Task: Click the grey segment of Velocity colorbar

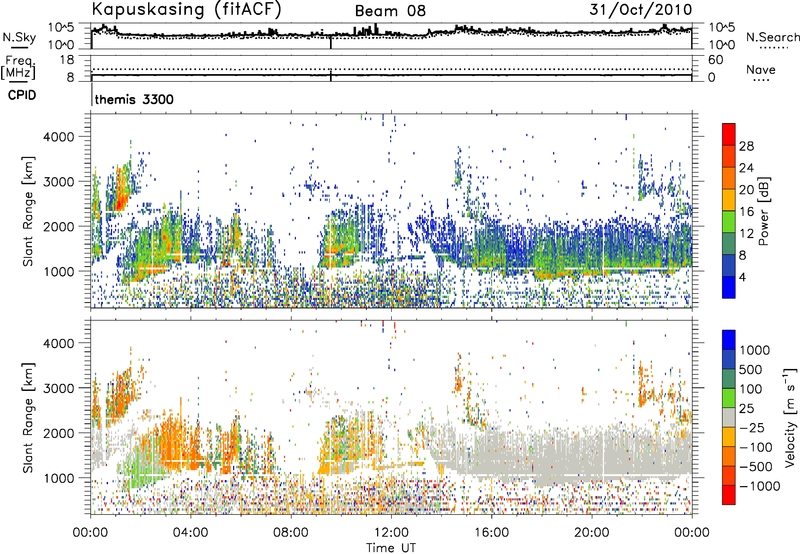Action: pyautogui.click(x=729, y=417)
